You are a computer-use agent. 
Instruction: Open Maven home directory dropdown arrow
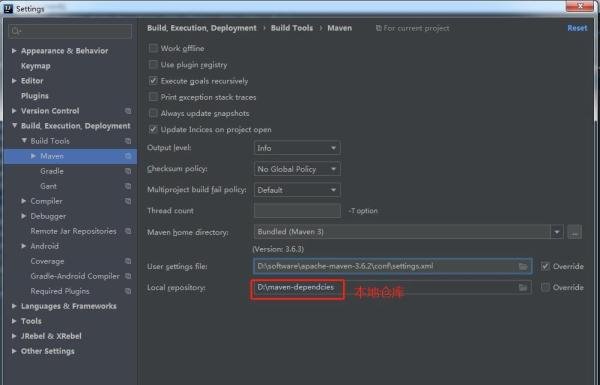(x=557, y=232)
